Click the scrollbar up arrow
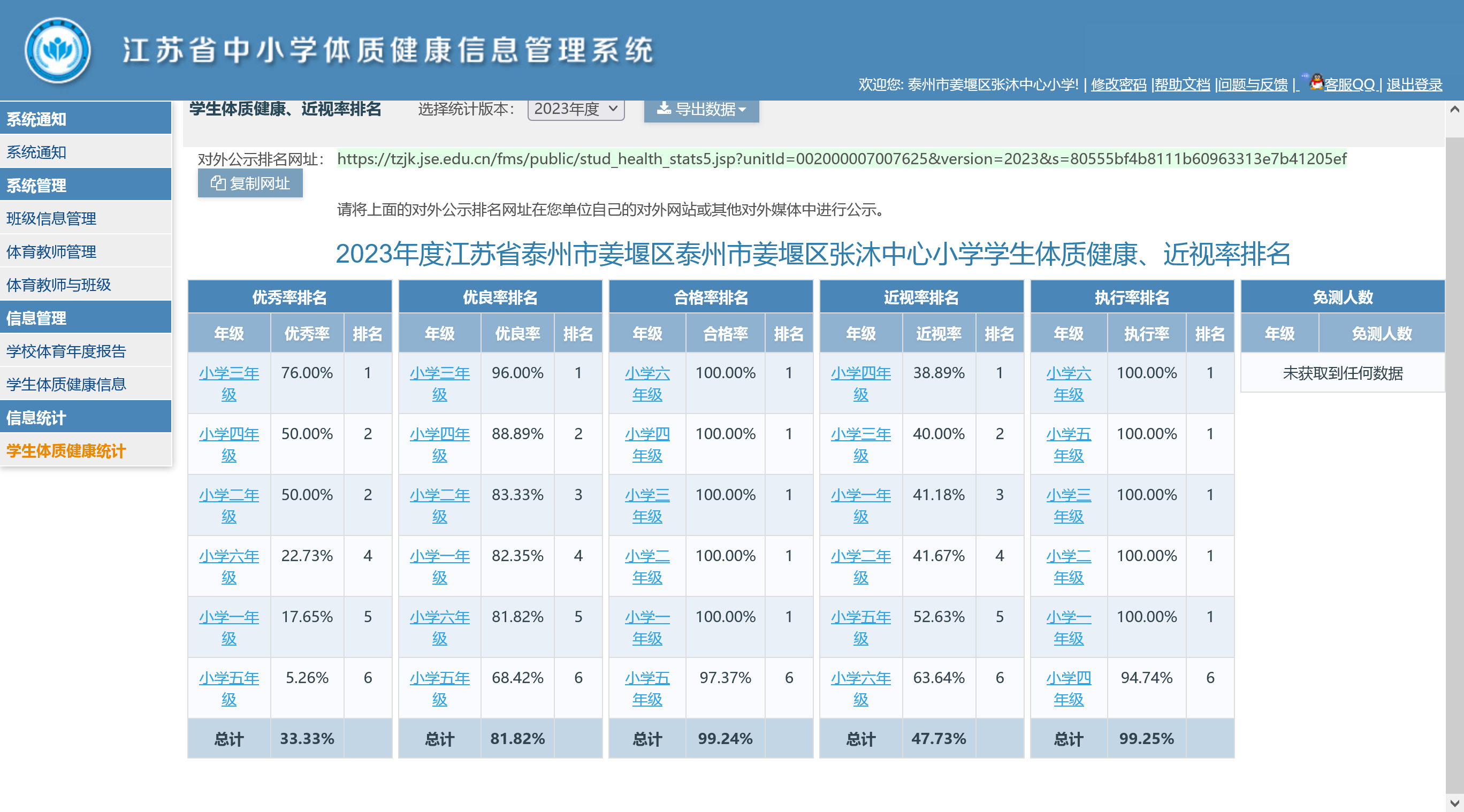This screenshot has width=1464, height=812. point(1454,110)
